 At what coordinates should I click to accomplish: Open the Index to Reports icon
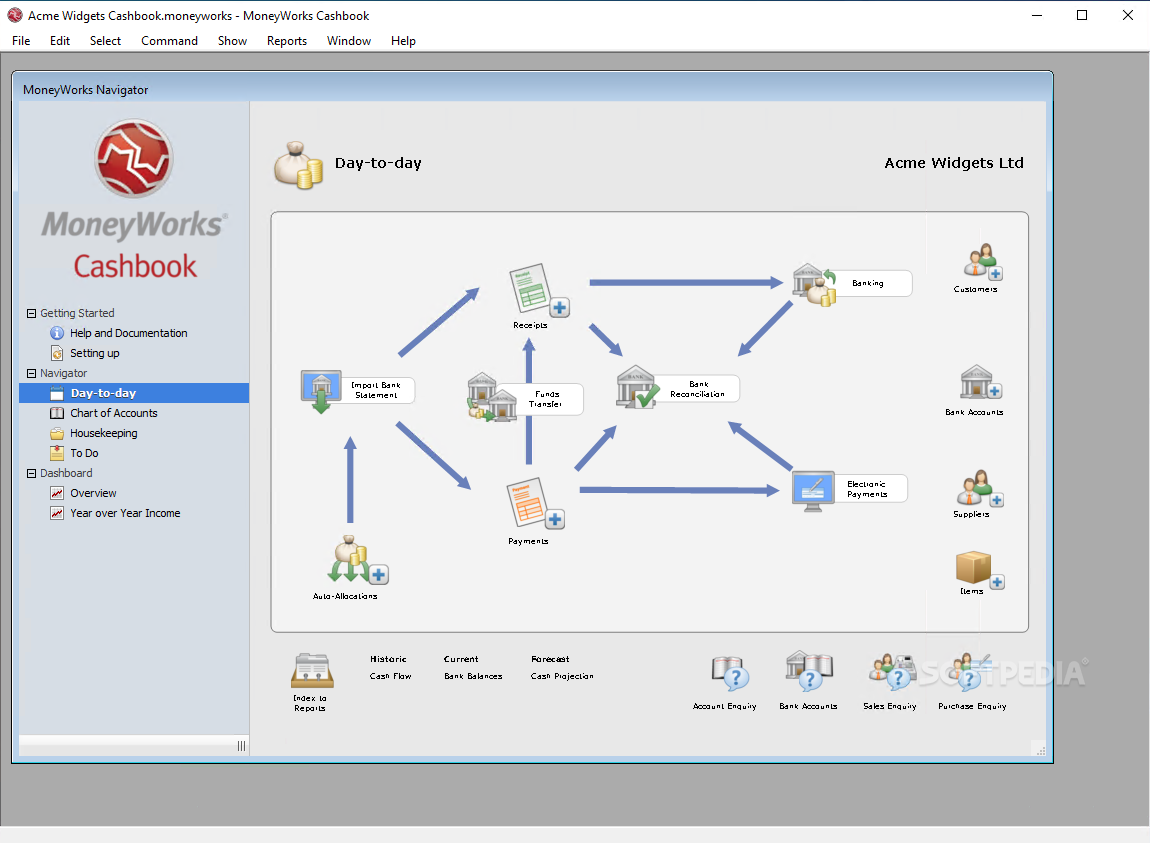click(x=312, y=671)
